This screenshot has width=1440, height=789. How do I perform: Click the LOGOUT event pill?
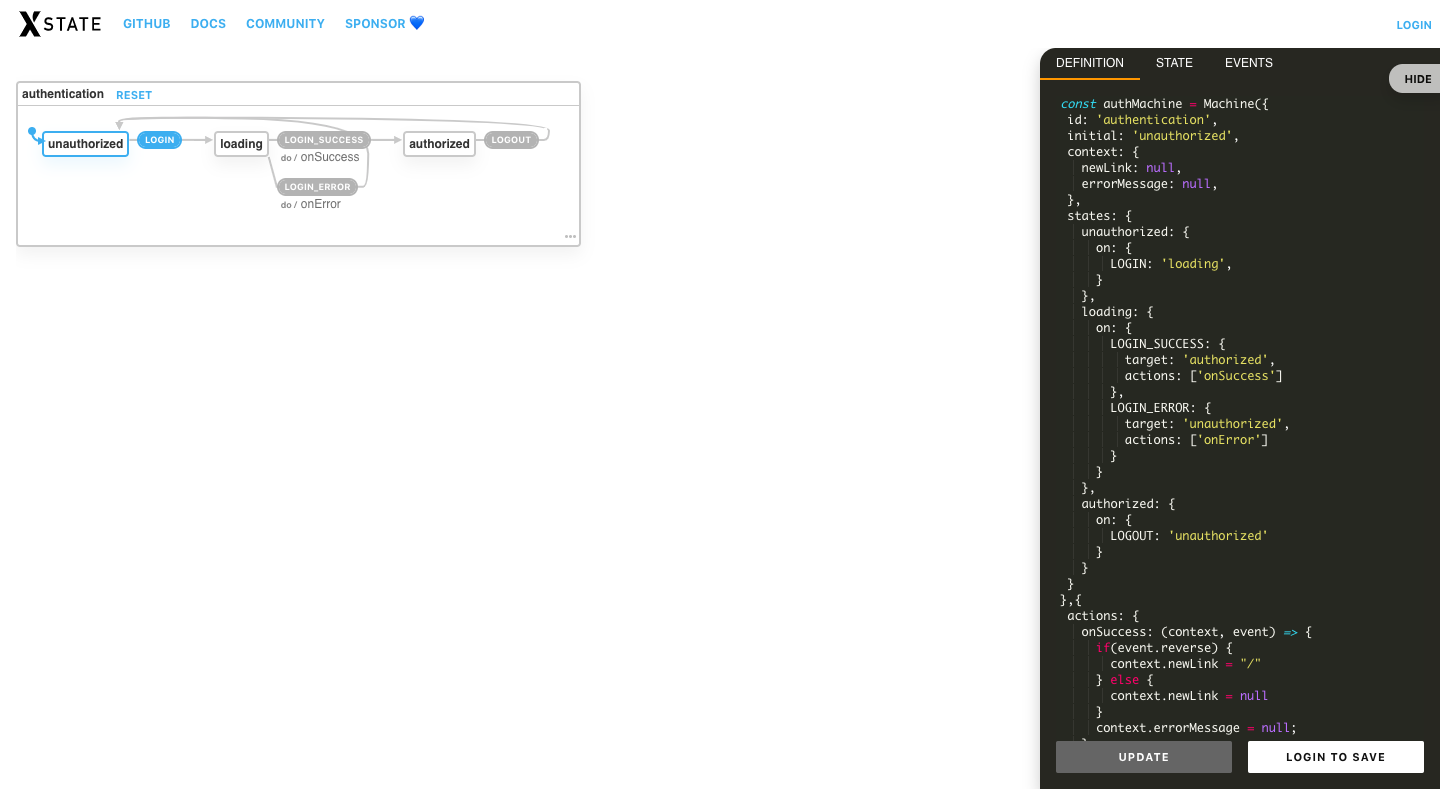coord(511,140)
